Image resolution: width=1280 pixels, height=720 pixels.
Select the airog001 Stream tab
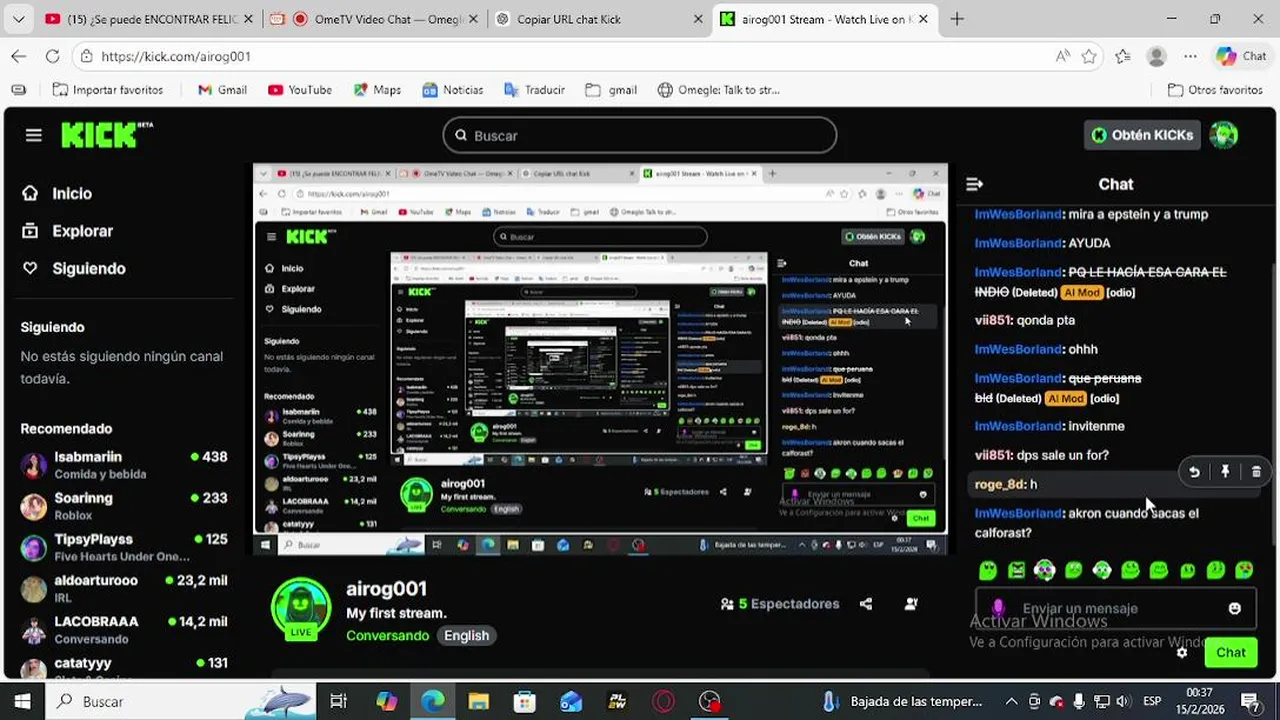[825, 19]
